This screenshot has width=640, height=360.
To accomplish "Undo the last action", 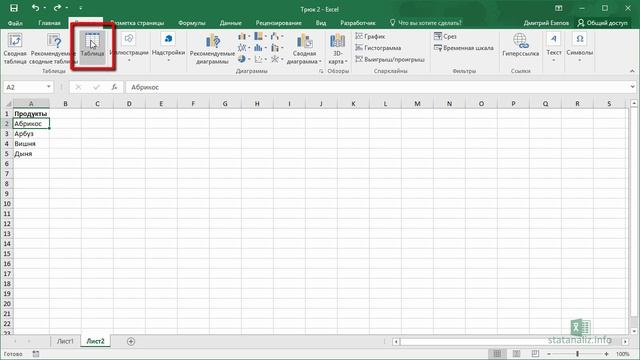I will (x=36, y=8).
